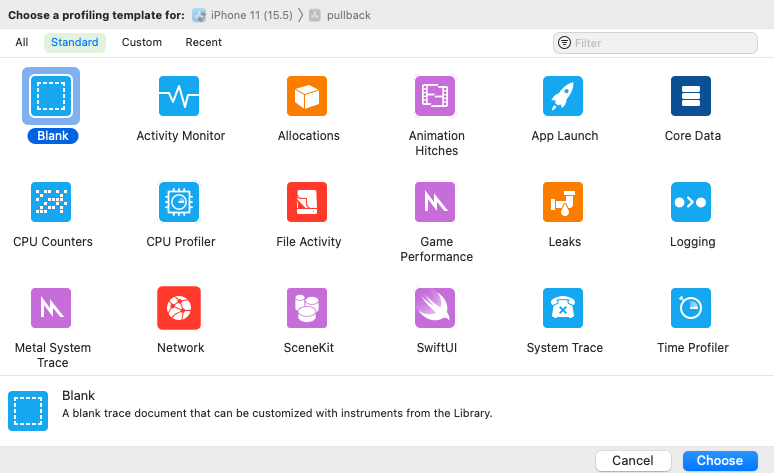Click the Metal System Trace label
Image resolution: width=774 pixels, height=473 pixels.
(53, 355)
